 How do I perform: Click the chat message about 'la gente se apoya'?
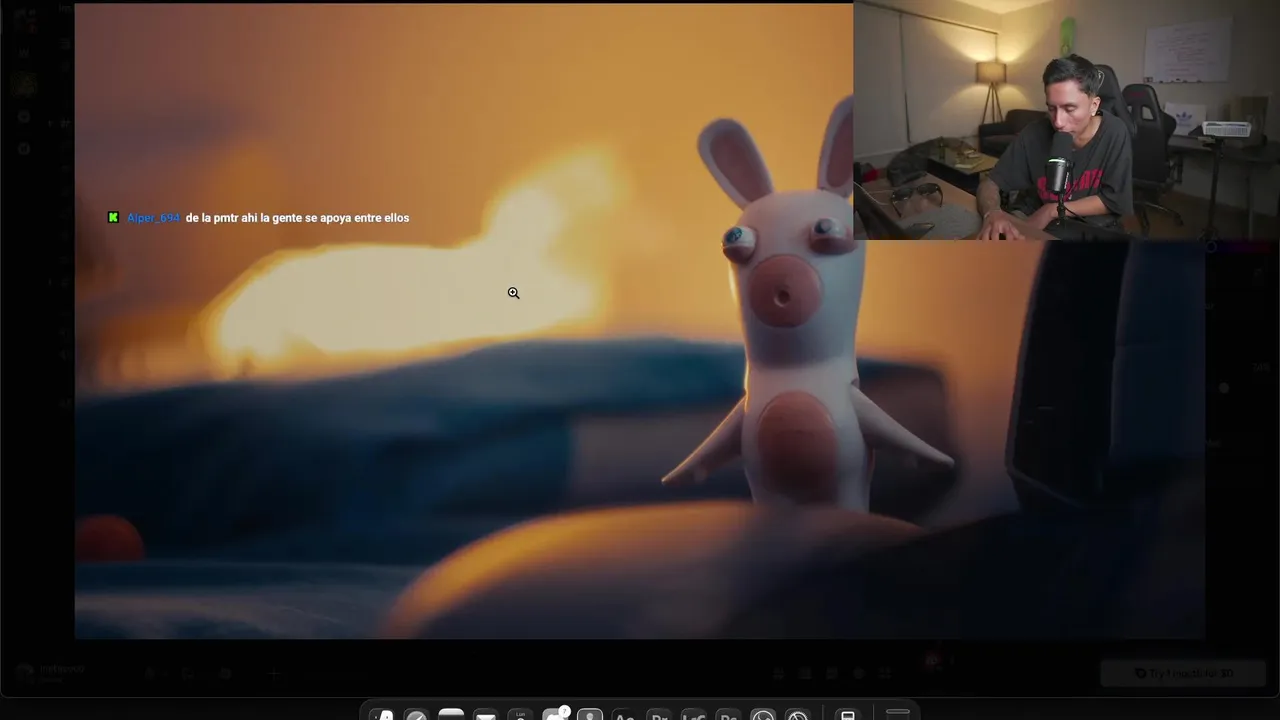(297, 218)
